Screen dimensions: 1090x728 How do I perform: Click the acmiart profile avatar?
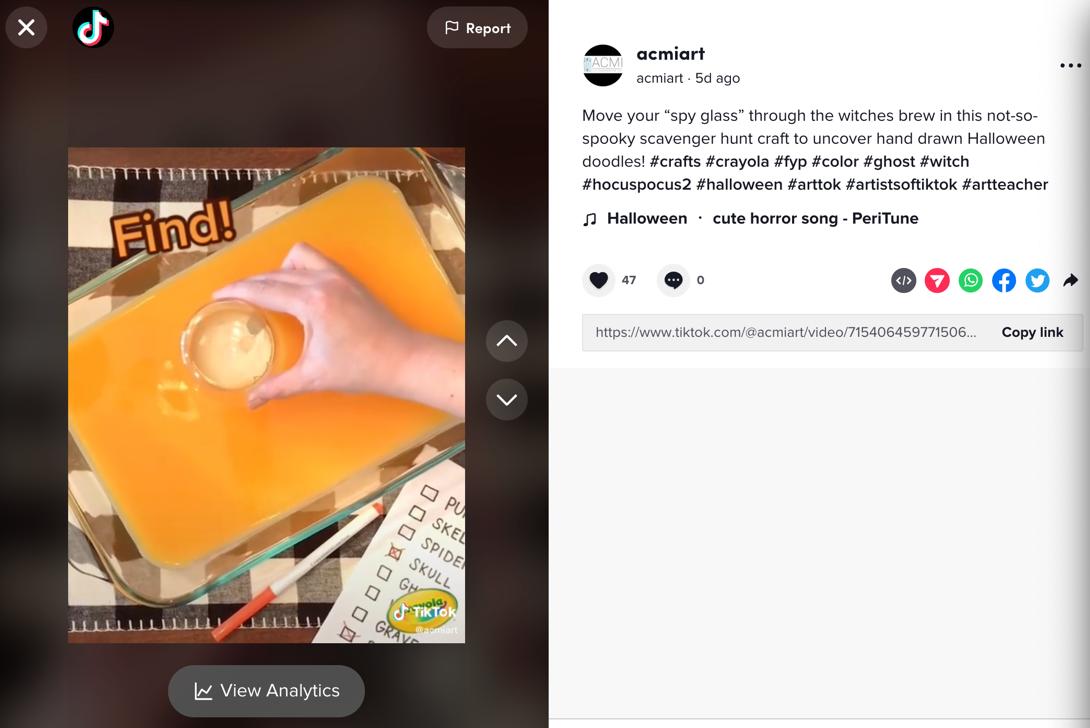point(603,65)
